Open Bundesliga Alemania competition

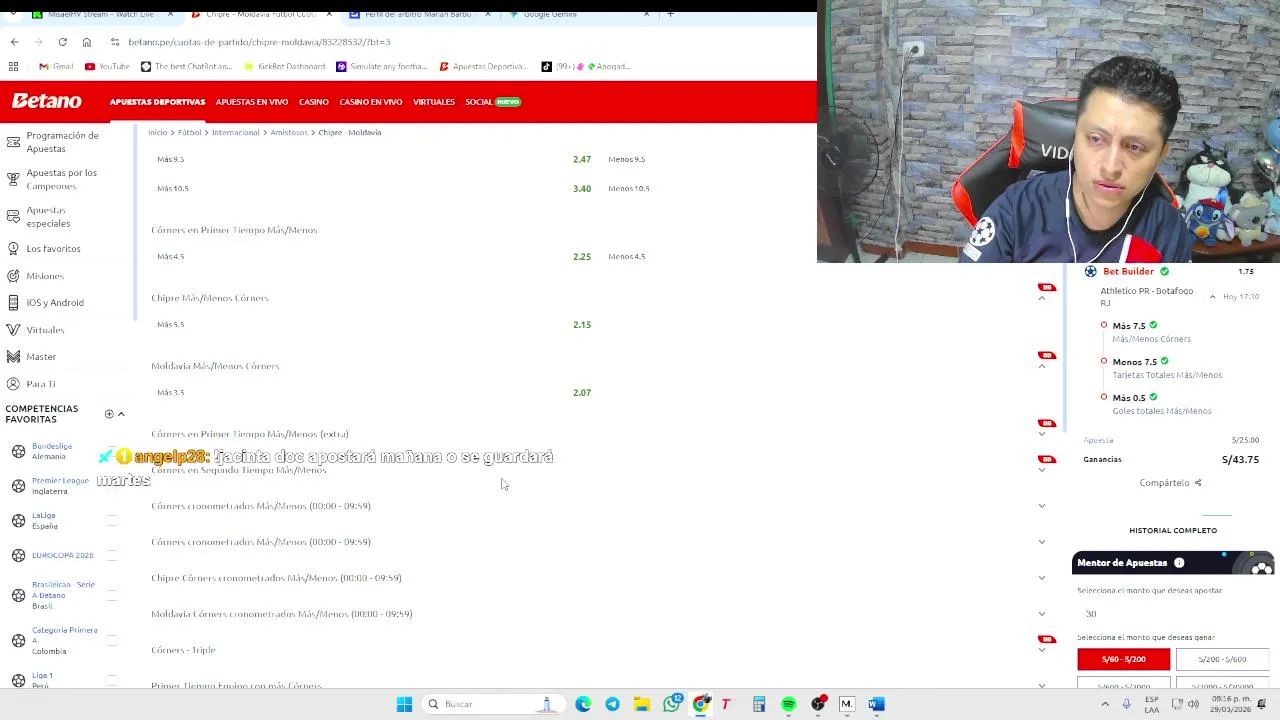pyautogui.click(x=51, y=451)
